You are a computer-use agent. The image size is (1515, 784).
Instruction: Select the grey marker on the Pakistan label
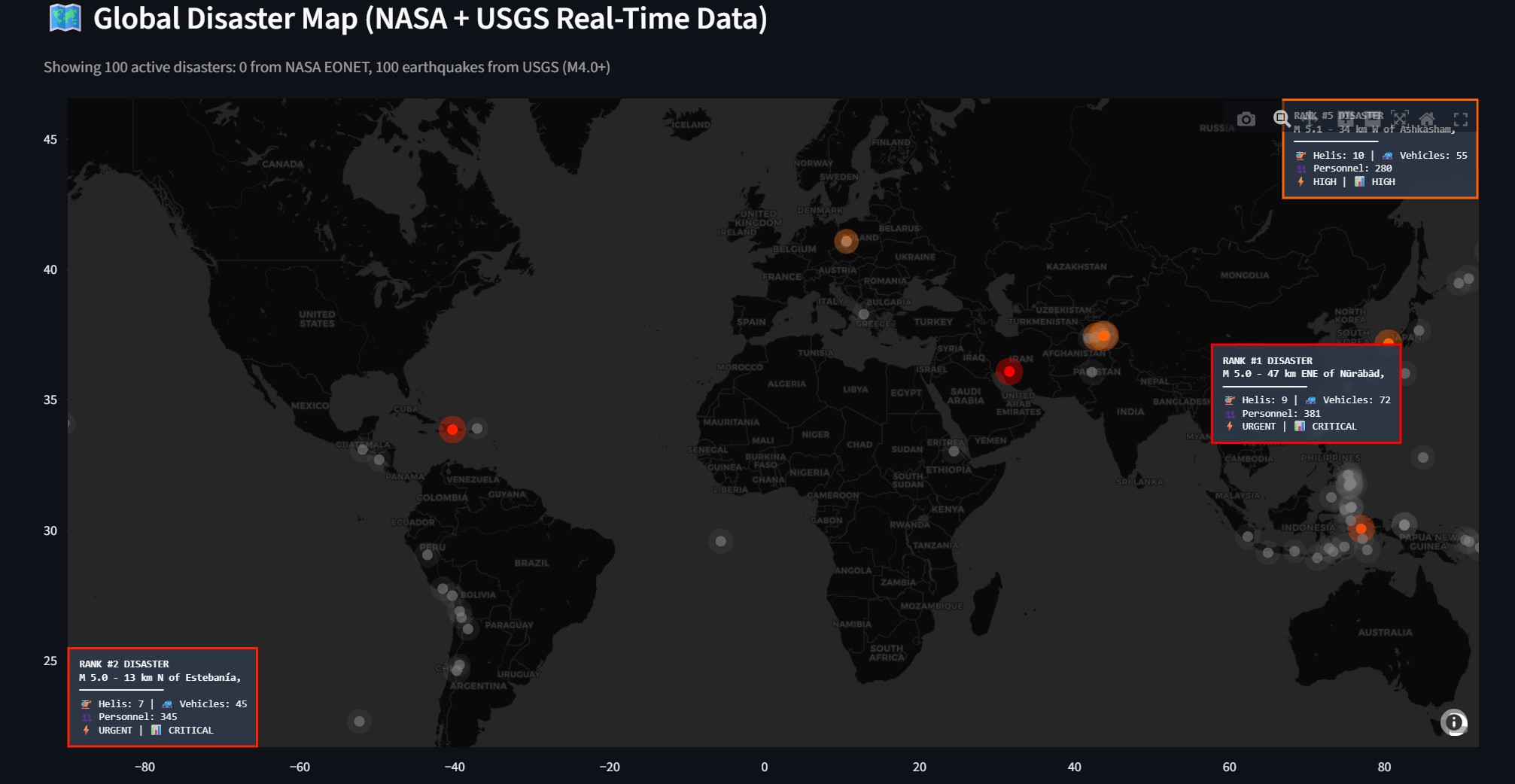[1091, 372]
